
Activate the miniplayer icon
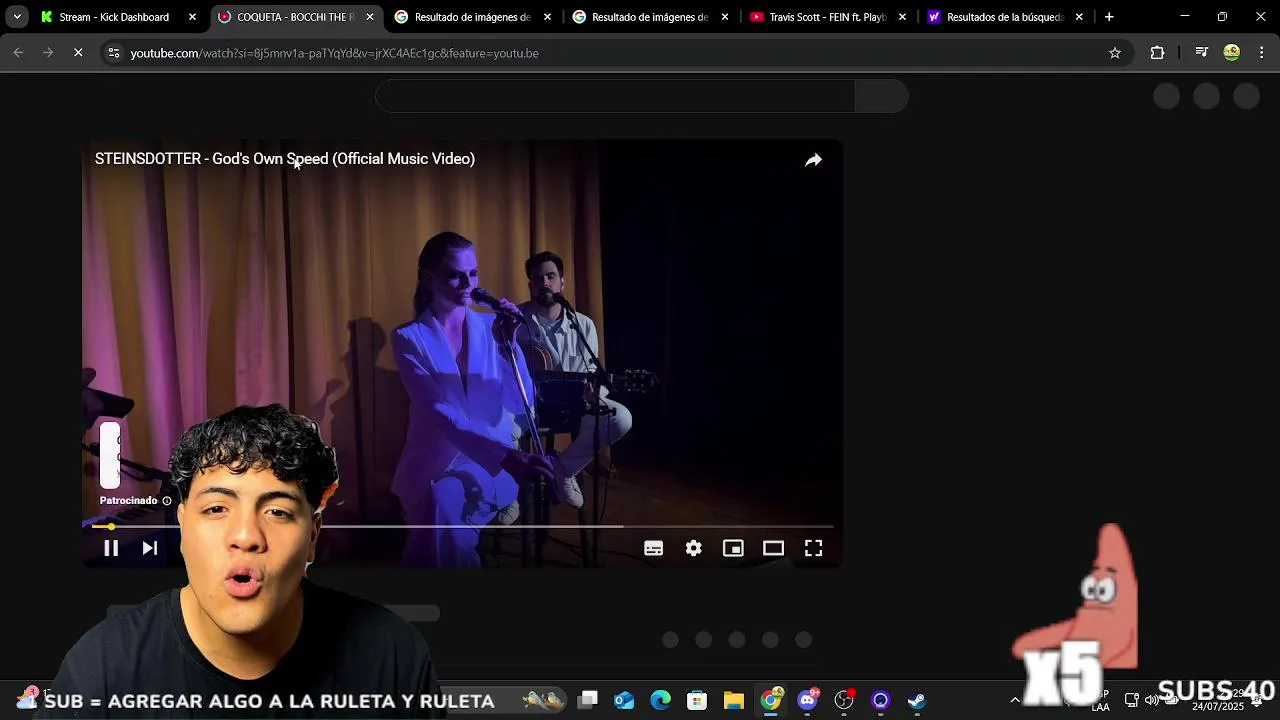pyautogui.click(x=733, y=548)
